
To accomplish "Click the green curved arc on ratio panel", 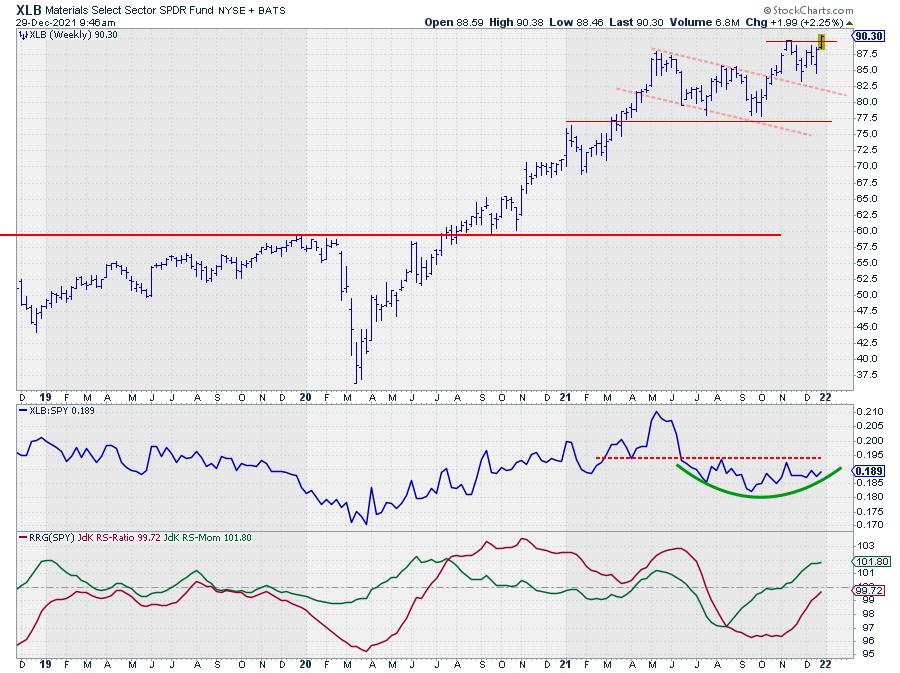I will [x=760, y=496].
